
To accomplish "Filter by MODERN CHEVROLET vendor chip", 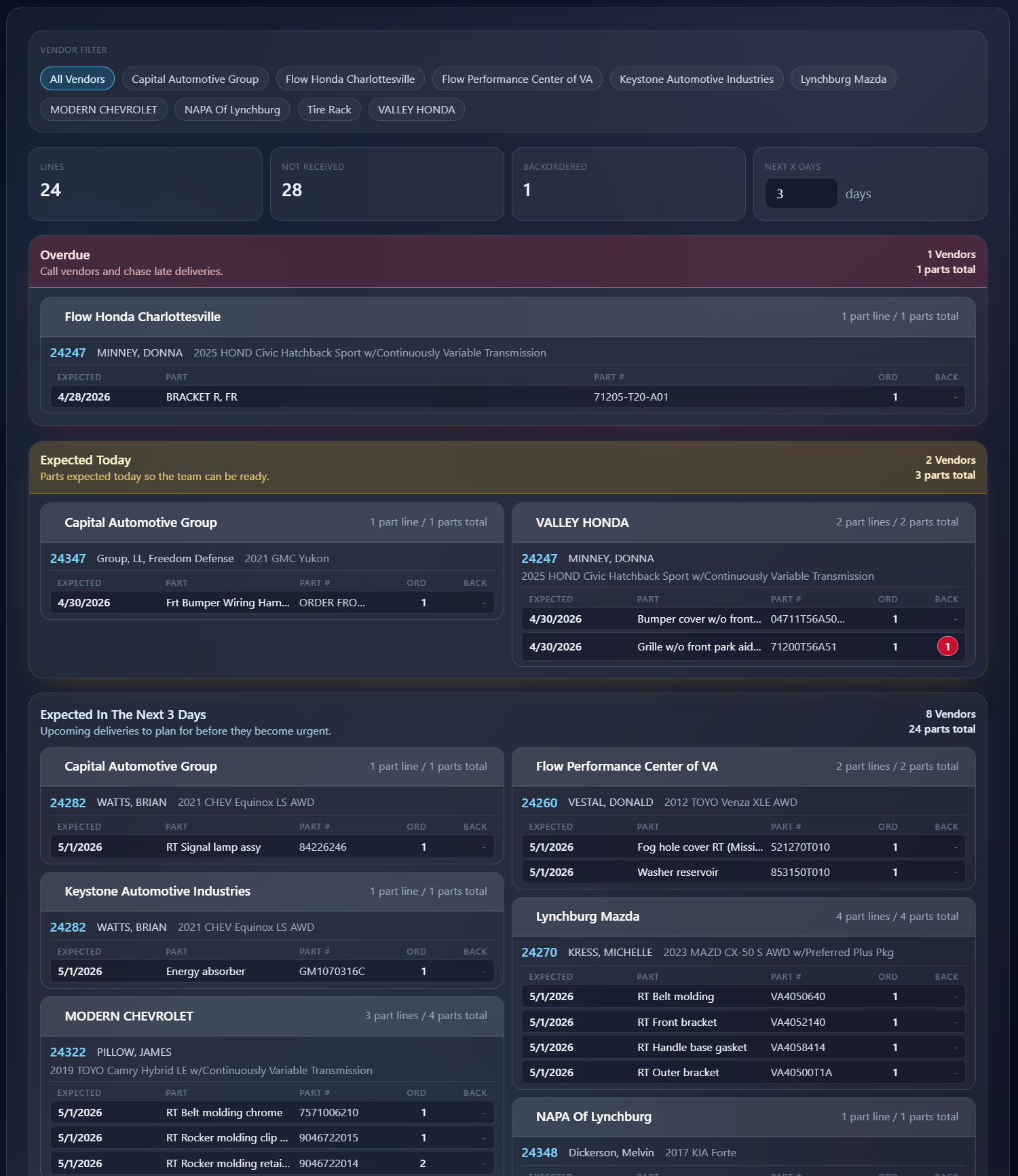I will [104, 109].
